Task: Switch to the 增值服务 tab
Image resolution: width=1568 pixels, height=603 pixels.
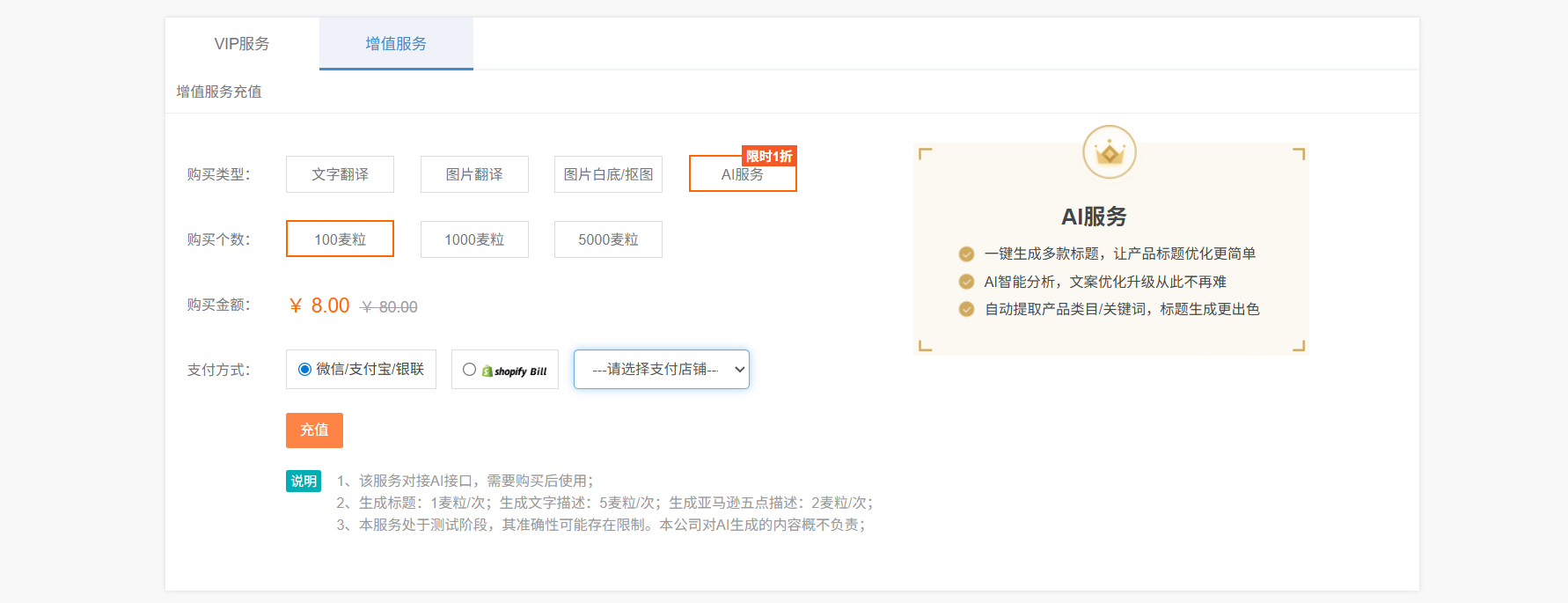Action: click(x=396, y=44)
